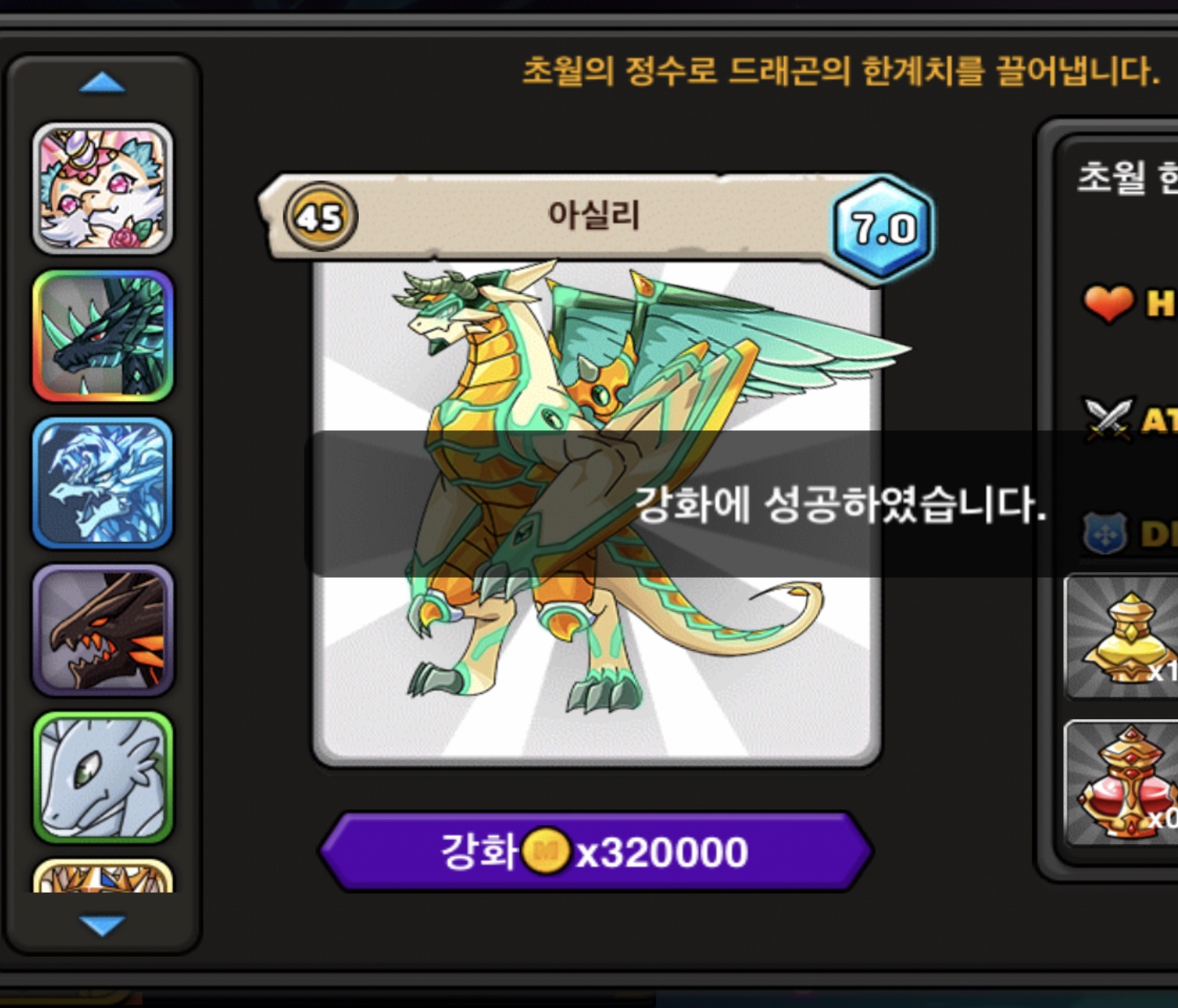The height and width of the screenshot is (1008, 1178).
Task: Tap the red essence potion item
Action: point(1122,784)
